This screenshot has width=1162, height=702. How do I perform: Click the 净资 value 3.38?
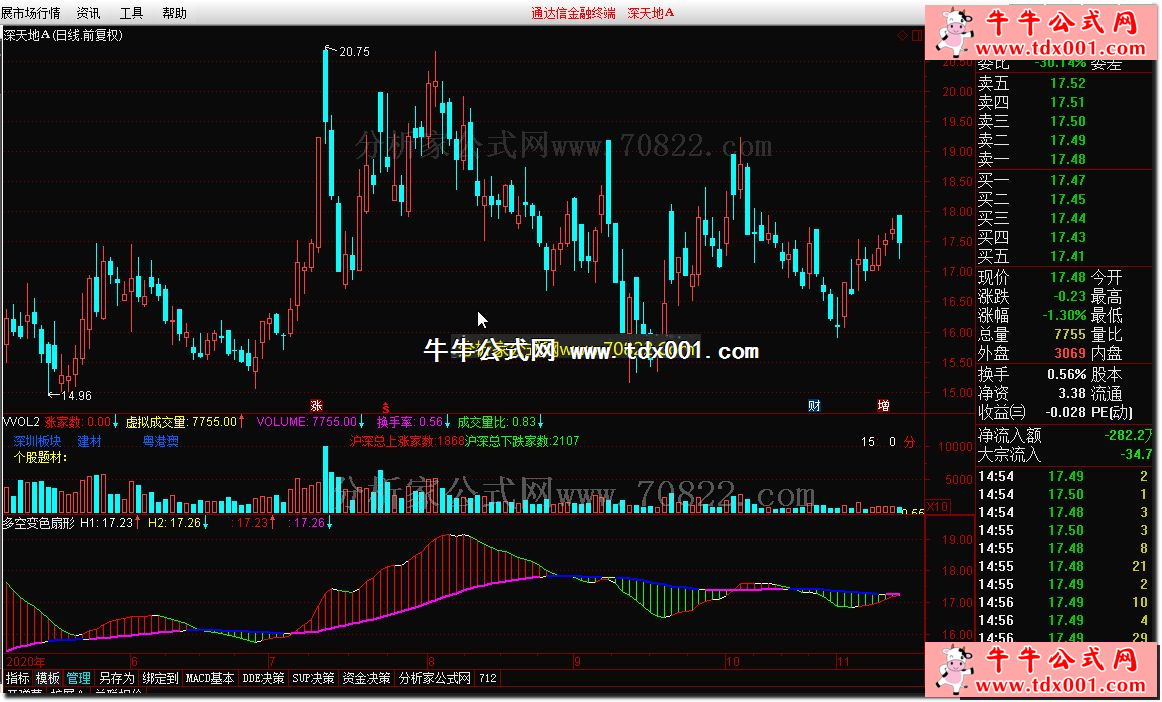[1072, 394]
